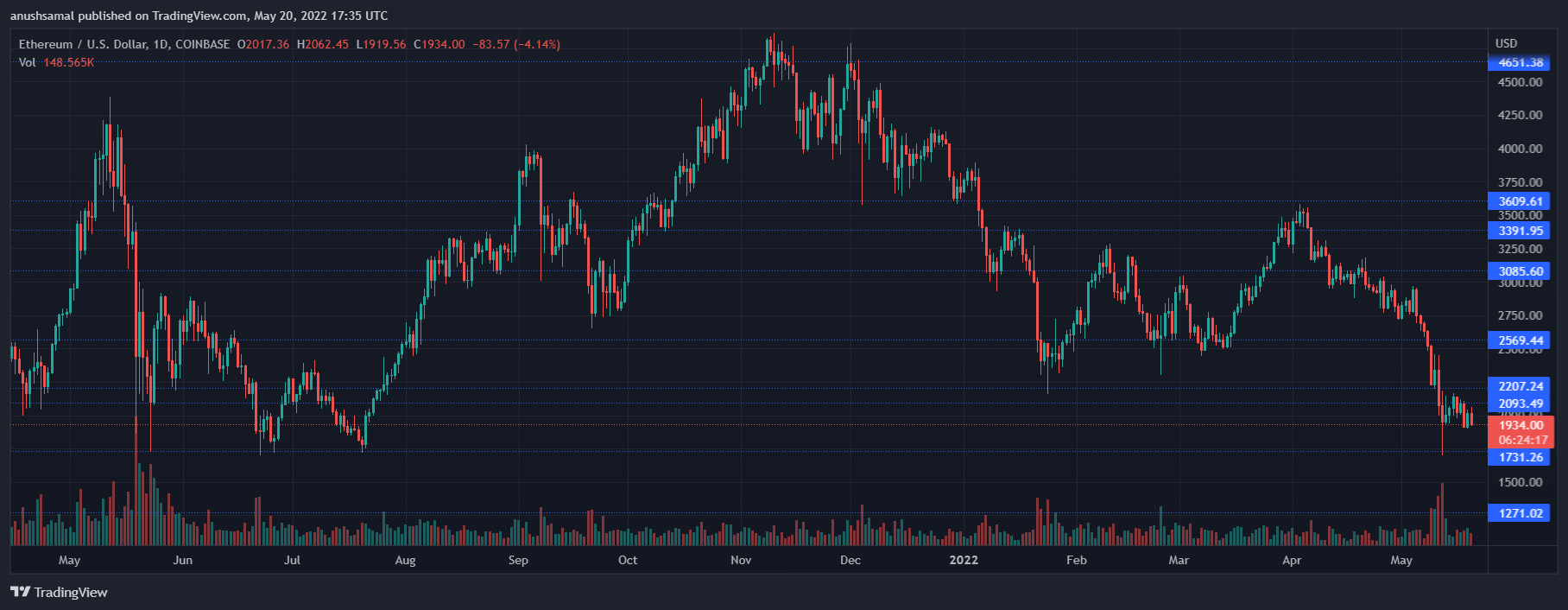The width and height of the screenshot is (1568, 610).
Task: Select the 2569.44 price level label
Action: [1519, 340]
